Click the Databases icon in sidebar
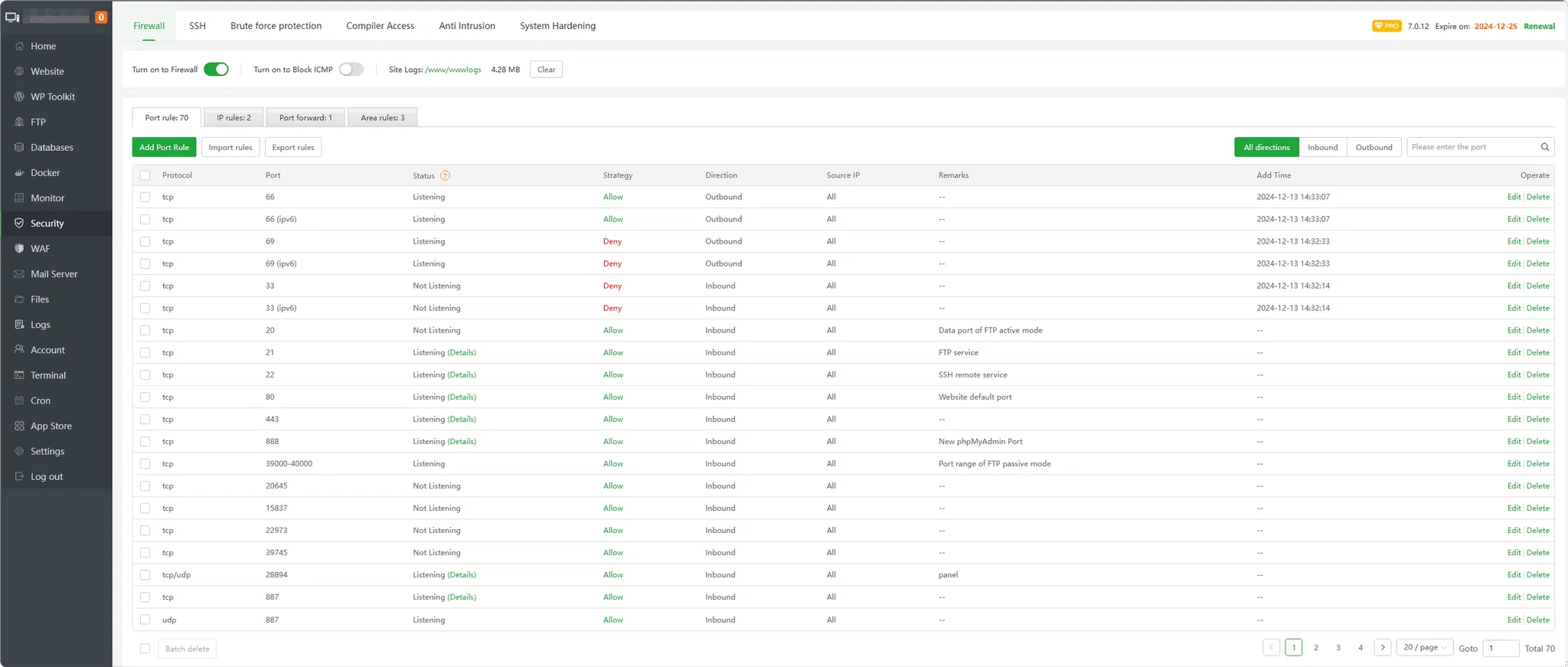The height and width of the screenshot is (667, 1568). pyautogui.click(x=19, y=148)
